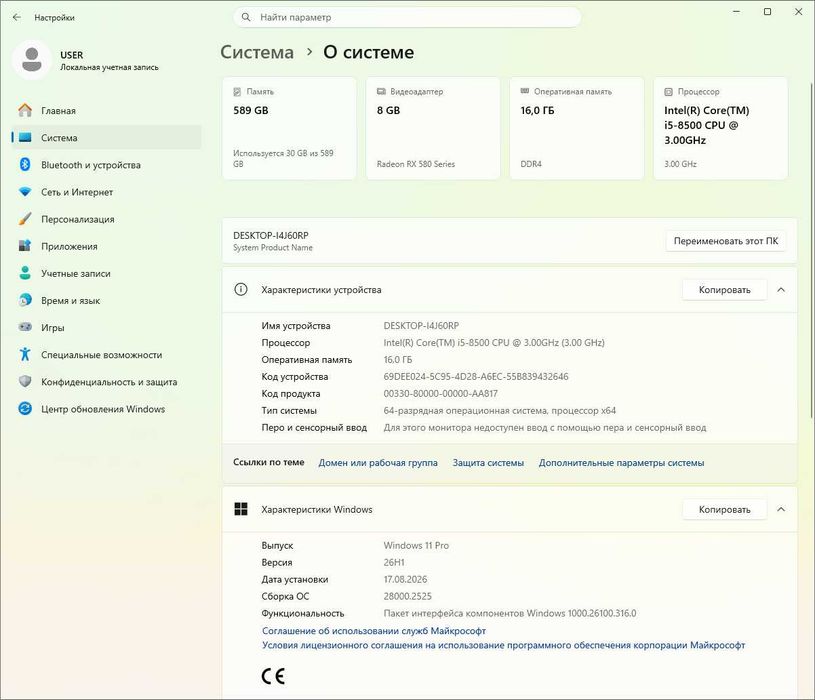Click the Windows logo beside Характеристики Windows
Screen dimensions: 815x700
pos(241,509)
